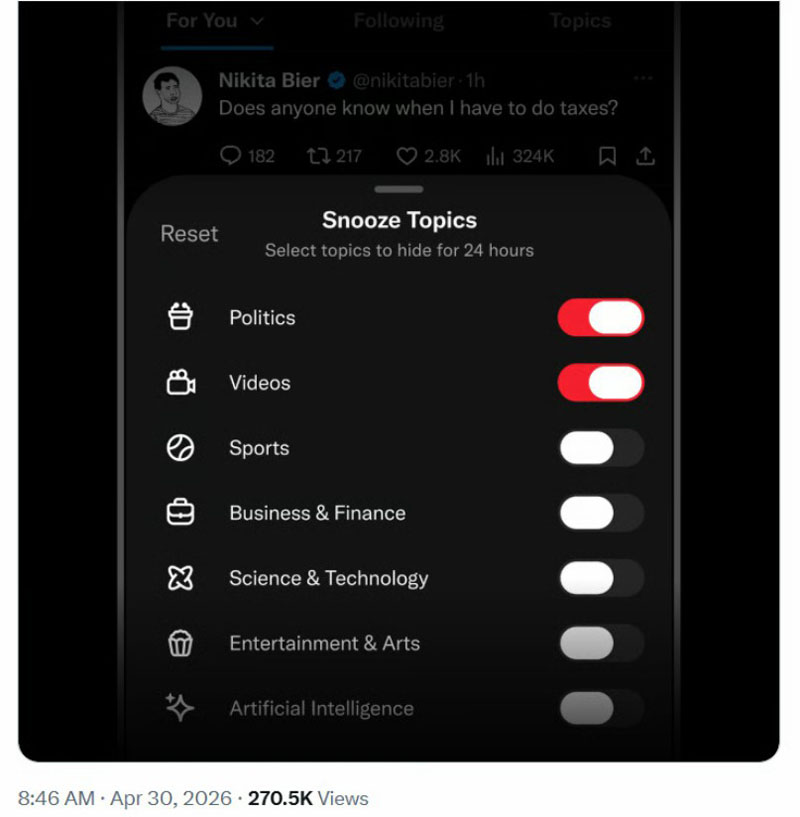Image resolution: width=800 pixels, height=817 pixels.
Task: Toggle Business & Finance snooze on
Action: (x=600, y=513)
